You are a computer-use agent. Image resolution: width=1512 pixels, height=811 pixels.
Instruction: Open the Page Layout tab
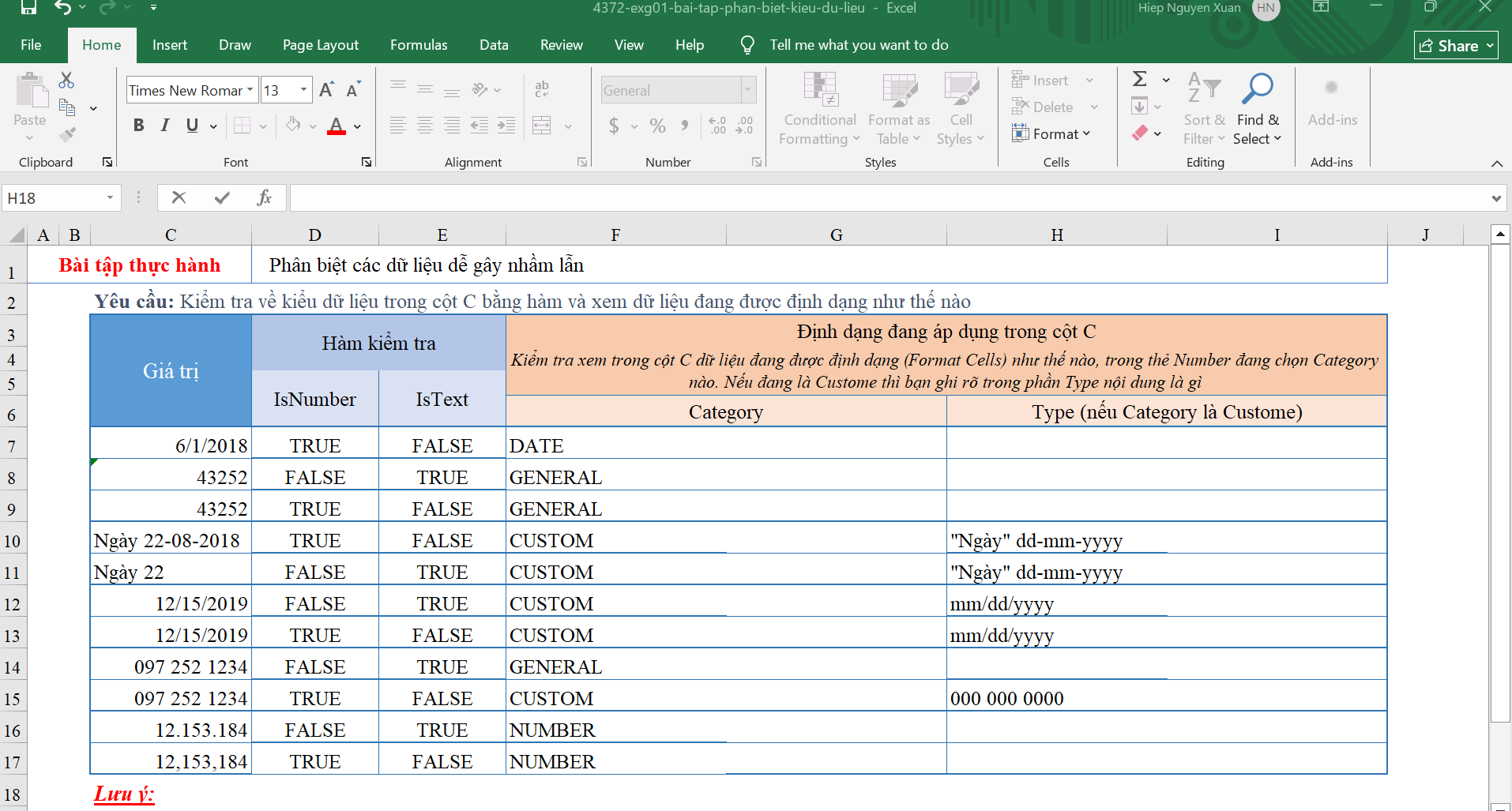[x=320, y=45]
